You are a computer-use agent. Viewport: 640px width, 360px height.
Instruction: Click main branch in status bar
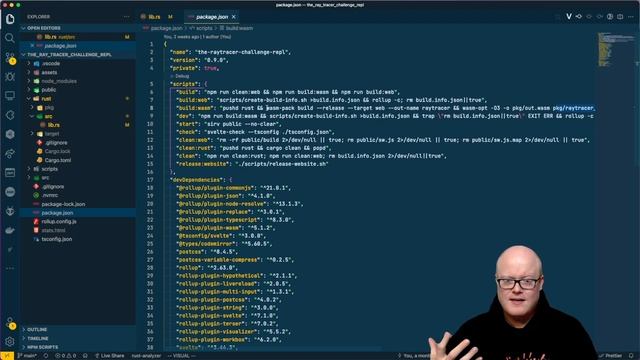pyautogui.click(x=27, y=356)
